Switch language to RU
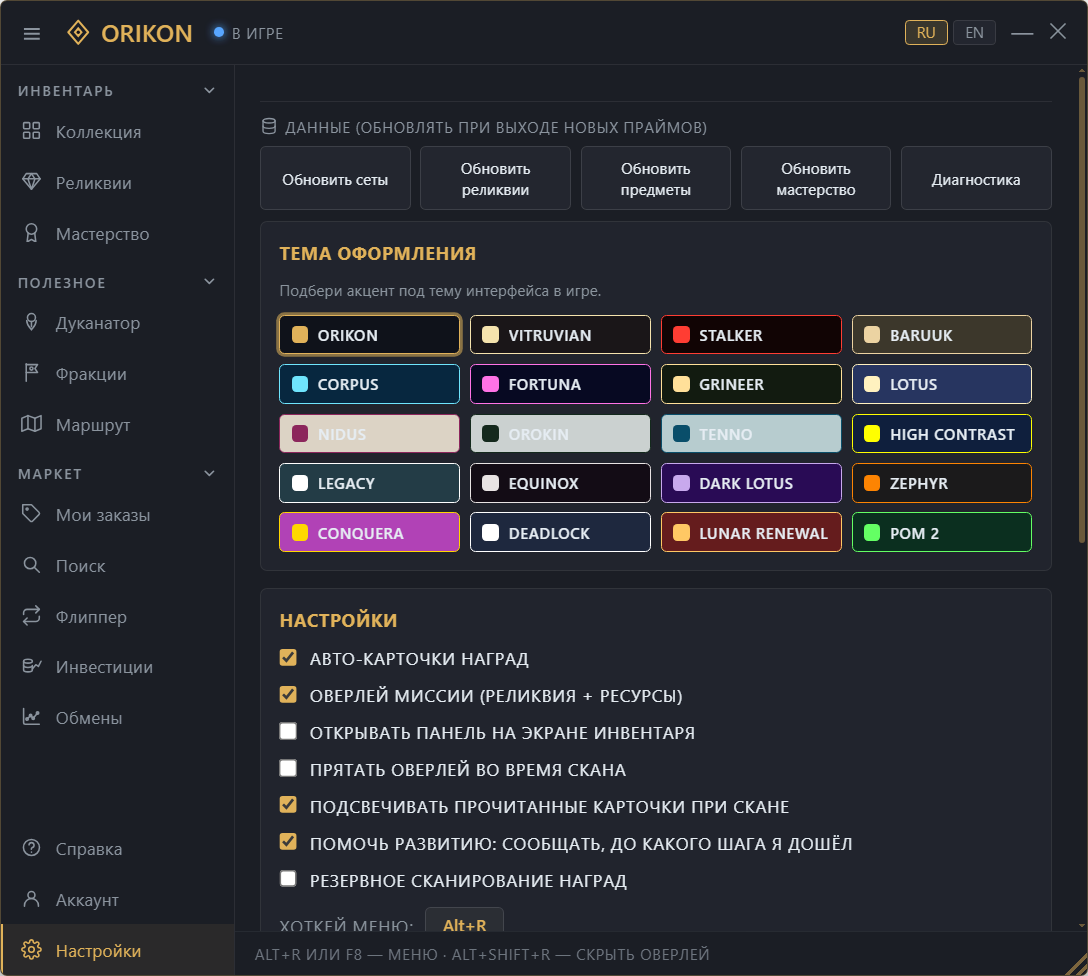This screenshot has height=976, width=1088. click(x=926, y=33)
